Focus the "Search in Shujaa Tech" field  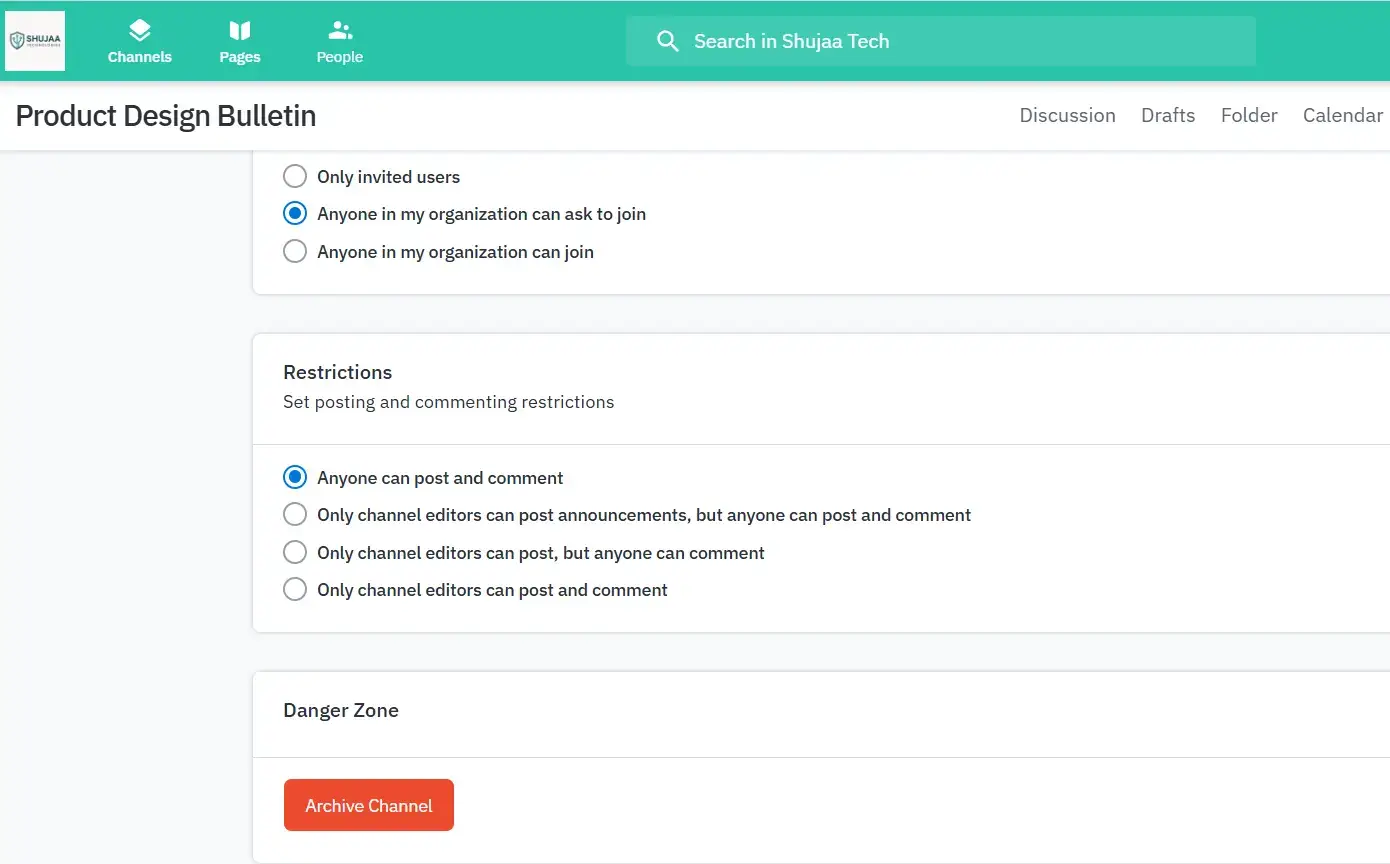click(941, 41)
